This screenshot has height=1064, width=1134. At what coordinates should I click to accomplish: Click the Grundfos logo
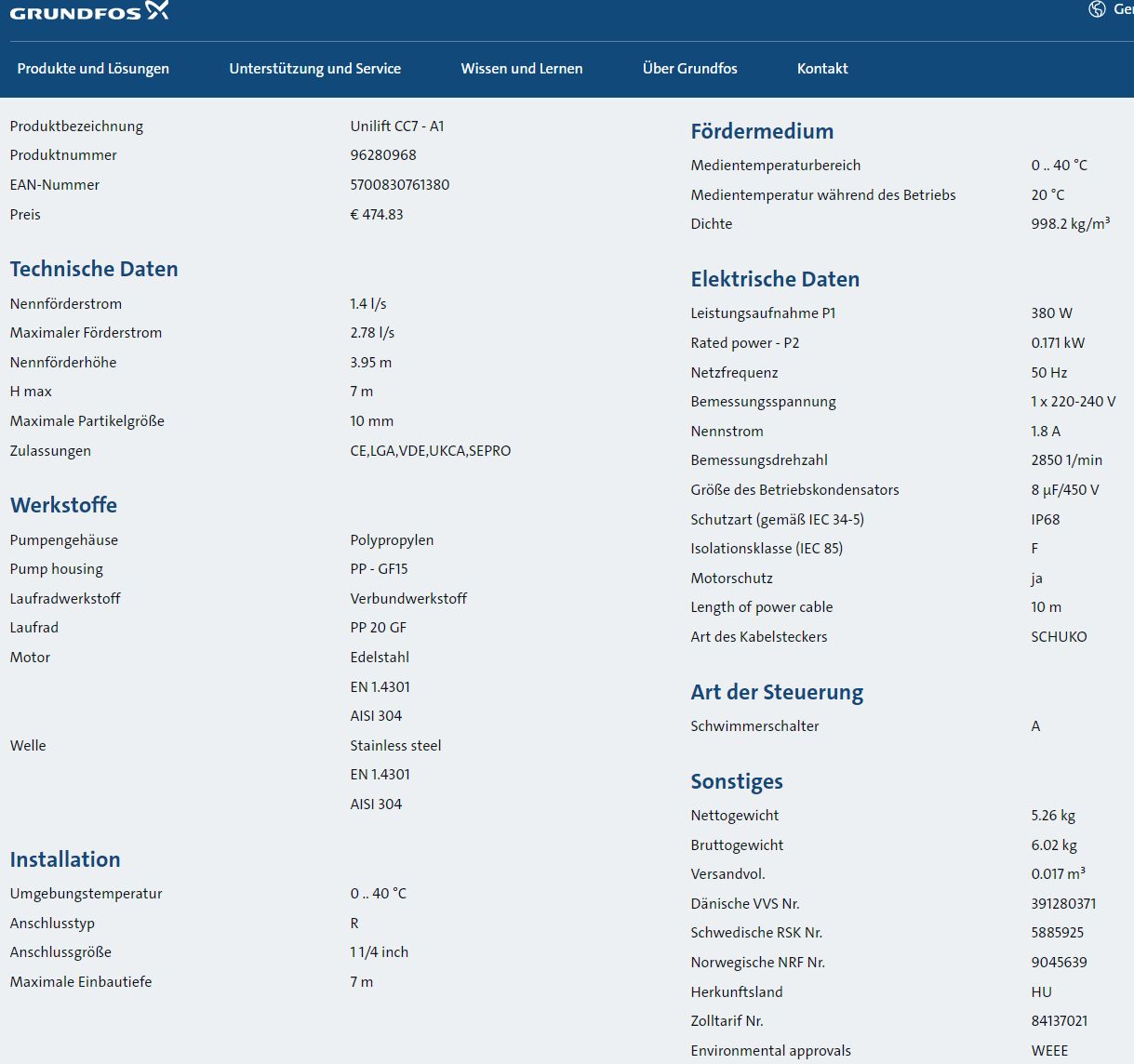[89, 11]
